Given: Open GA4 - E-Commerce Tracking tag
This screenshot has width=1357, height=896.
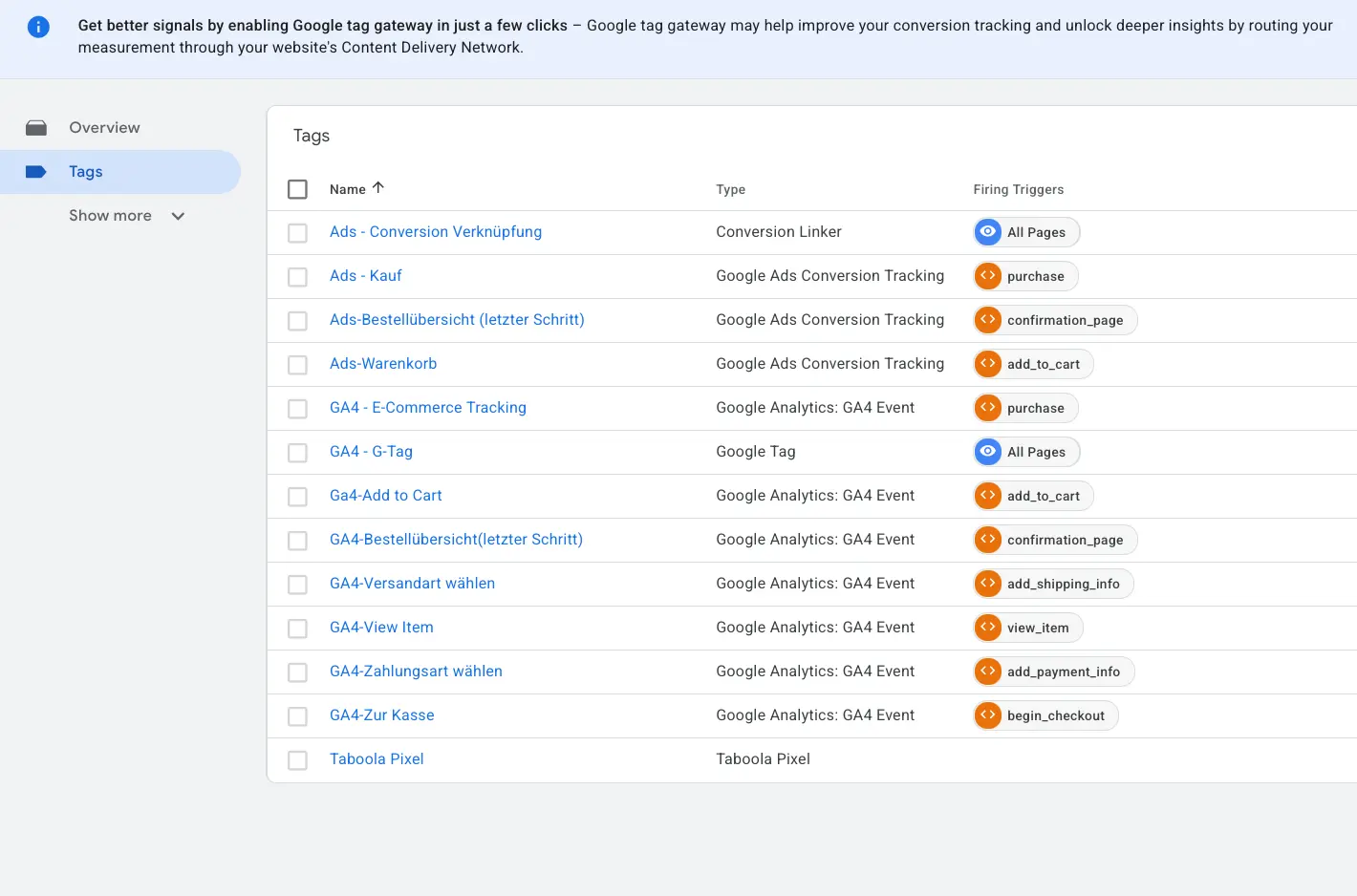Looking at the screenshot, I should (x=428, y=408).
